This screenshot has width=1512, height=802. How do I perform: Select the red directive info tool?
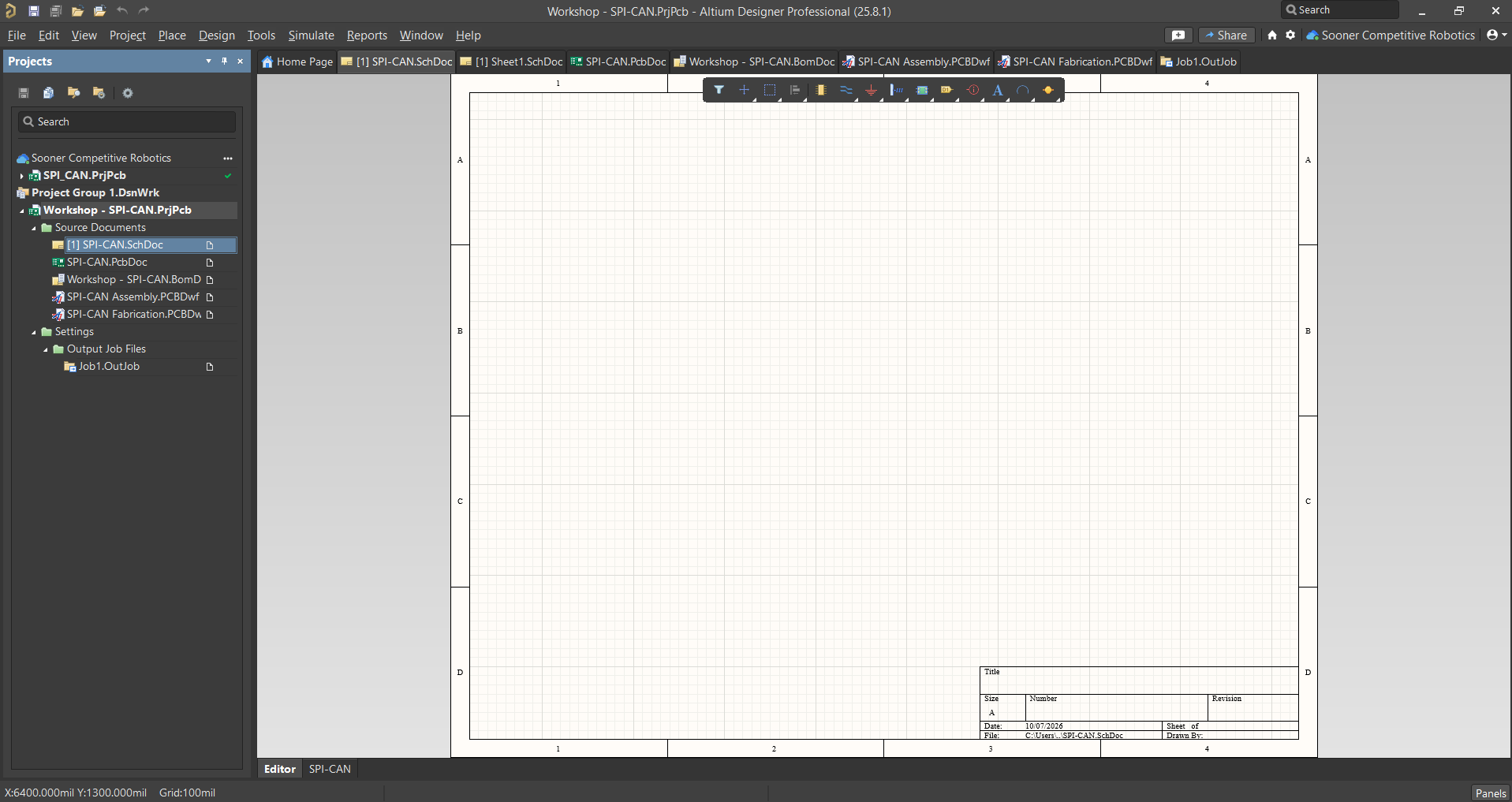[973, 90]
